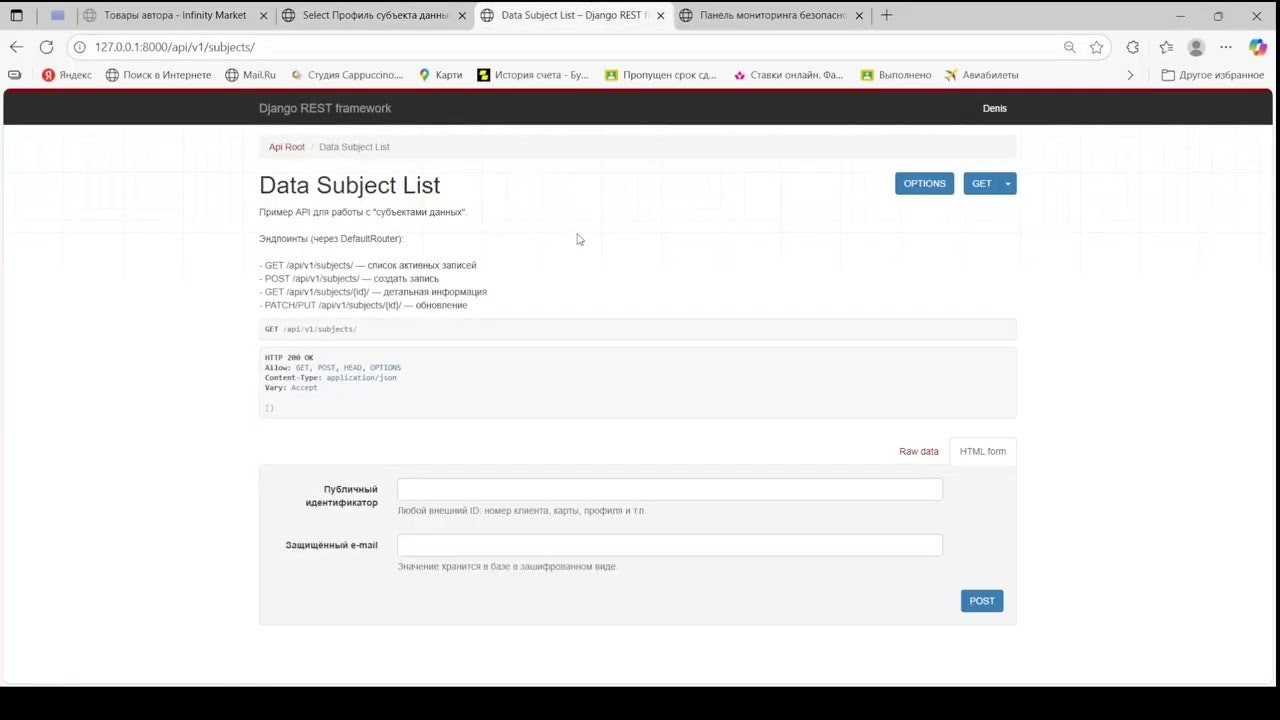Open Settings and more menu
The image size is (1280, 720).
[1225, 47]
